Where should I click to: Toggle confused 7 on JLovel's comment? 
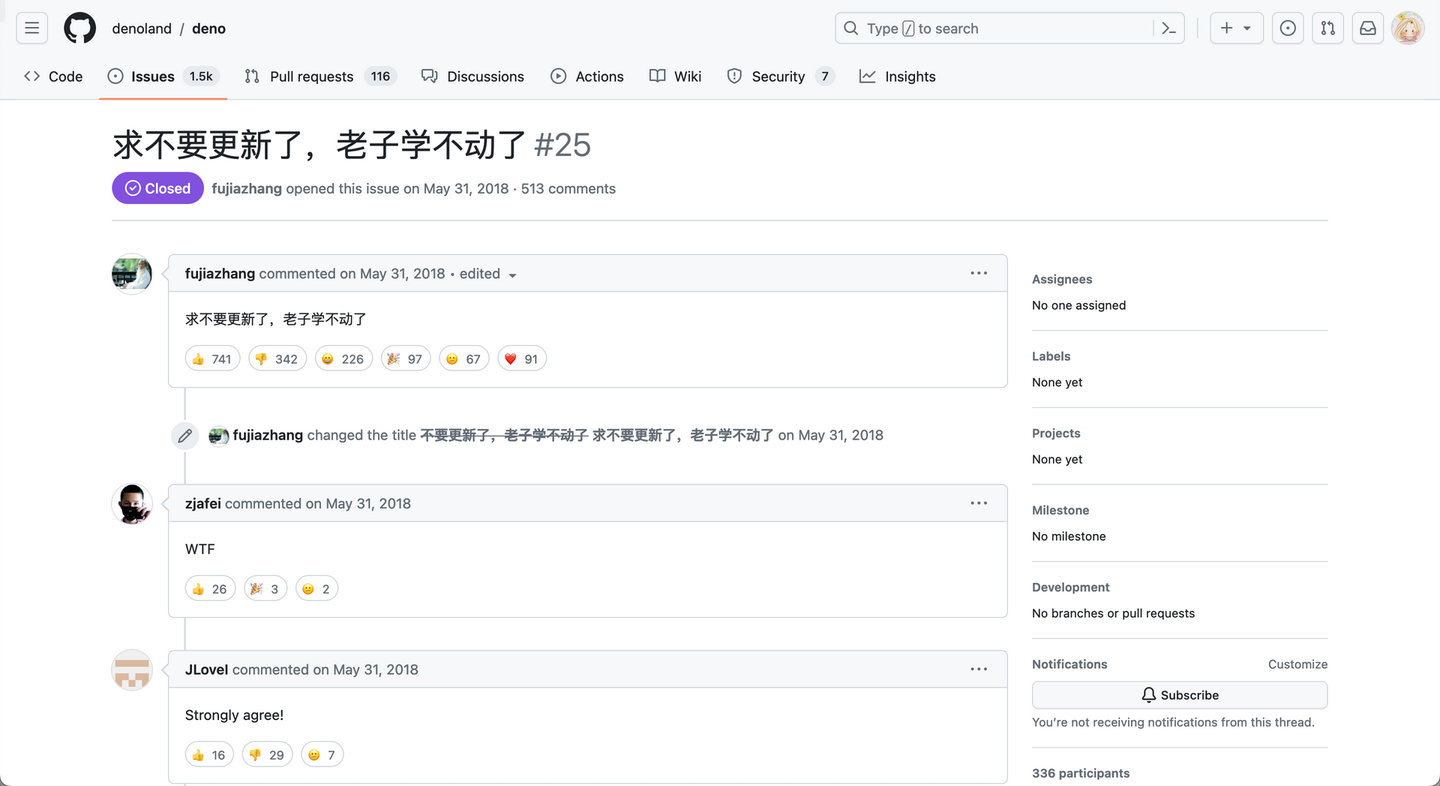[x=321, y=755]
